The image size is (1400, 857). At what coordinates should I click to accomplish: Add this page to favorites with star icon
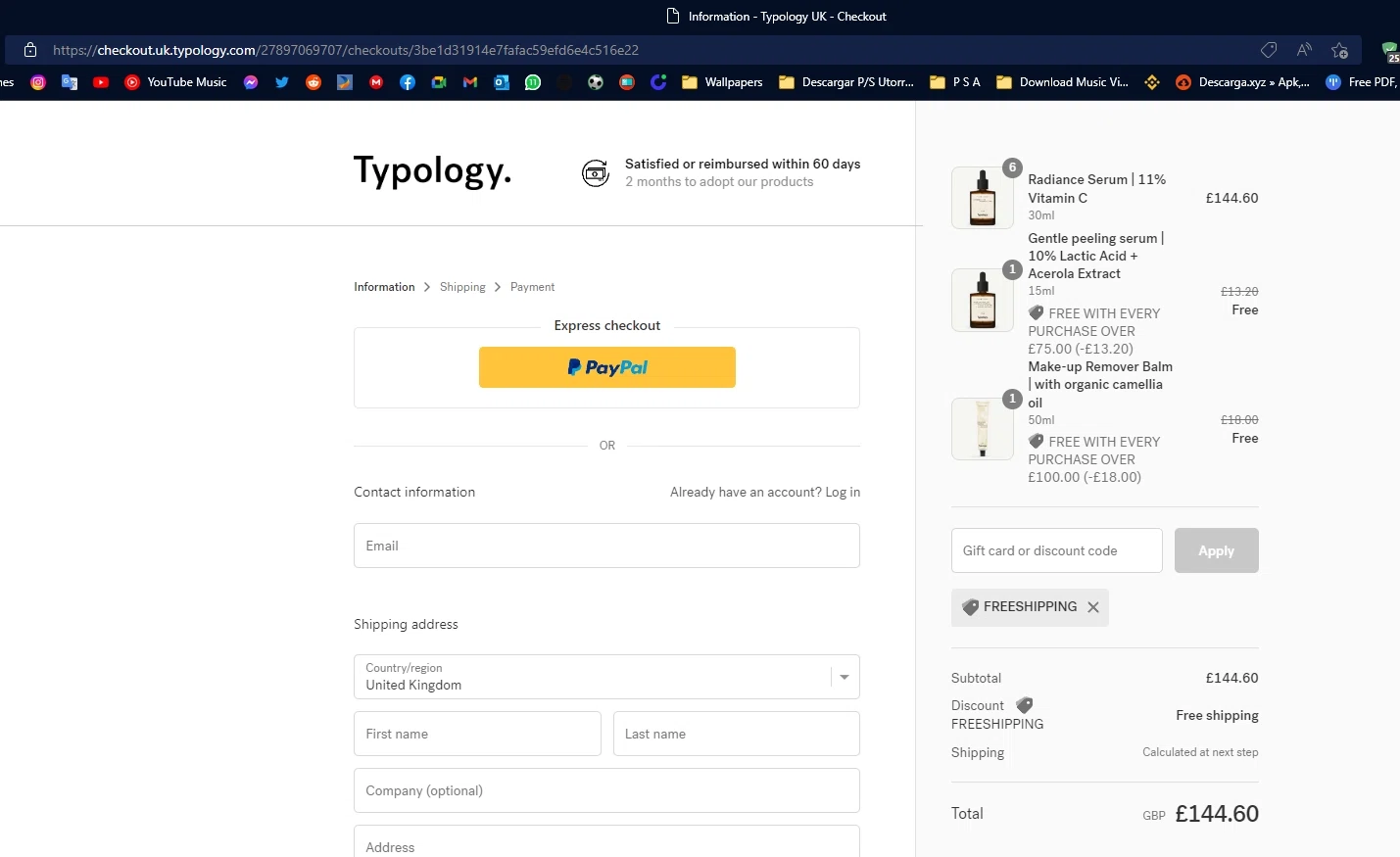(x=1339, y=50)
